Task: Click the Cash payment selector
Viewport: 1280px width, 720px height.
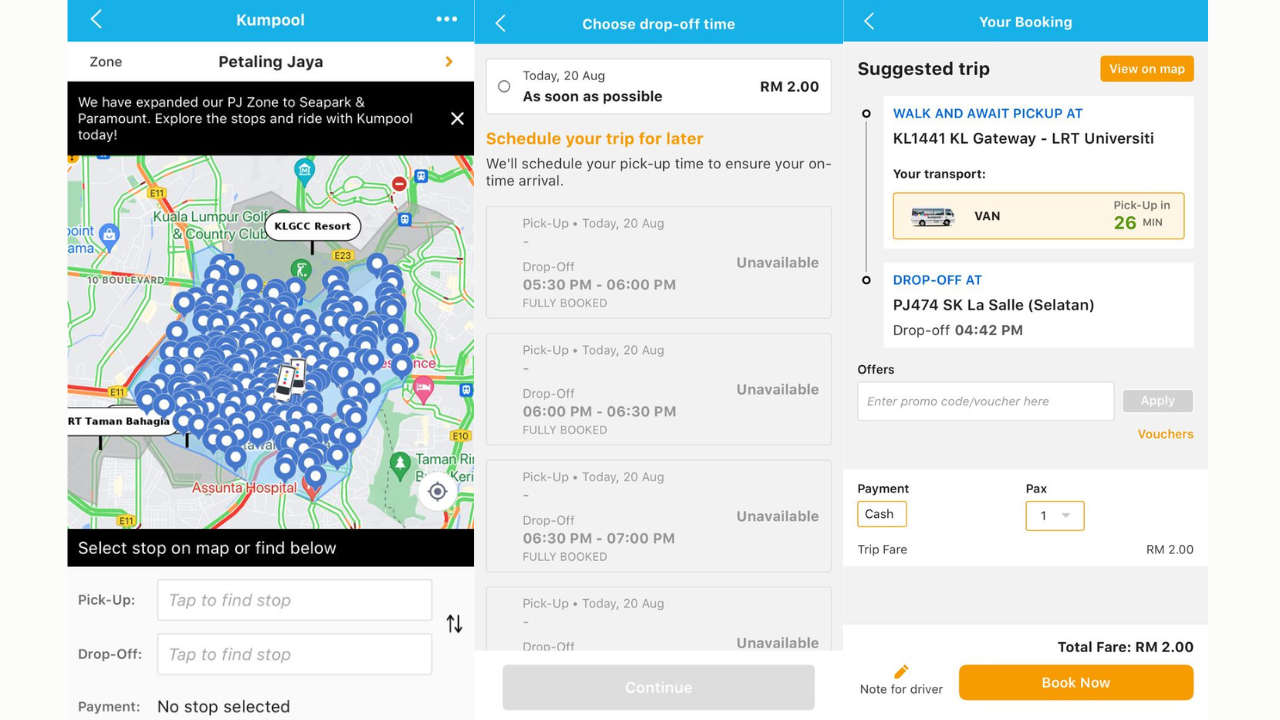Action: (881, 514)
